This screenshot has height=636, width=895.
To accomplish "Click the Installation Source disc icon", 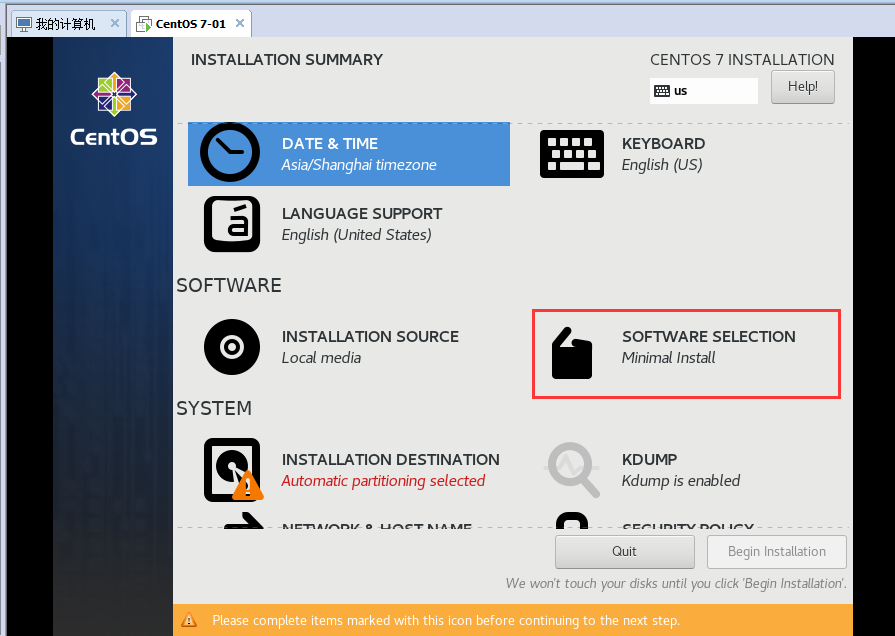I will [232, 347].
